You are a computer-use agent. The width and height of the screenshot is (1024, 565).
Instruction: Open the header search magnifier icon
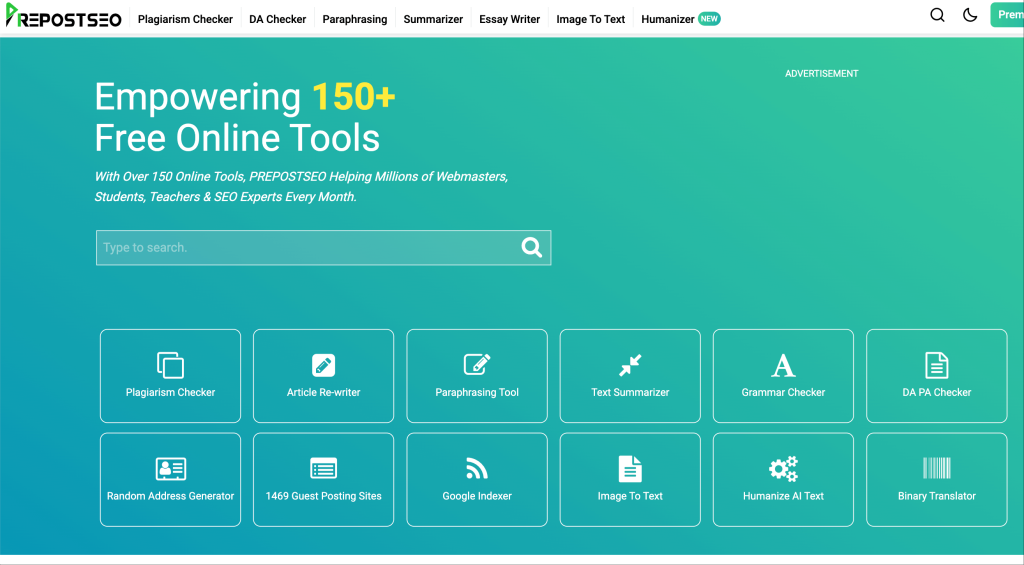coord(937,15)
